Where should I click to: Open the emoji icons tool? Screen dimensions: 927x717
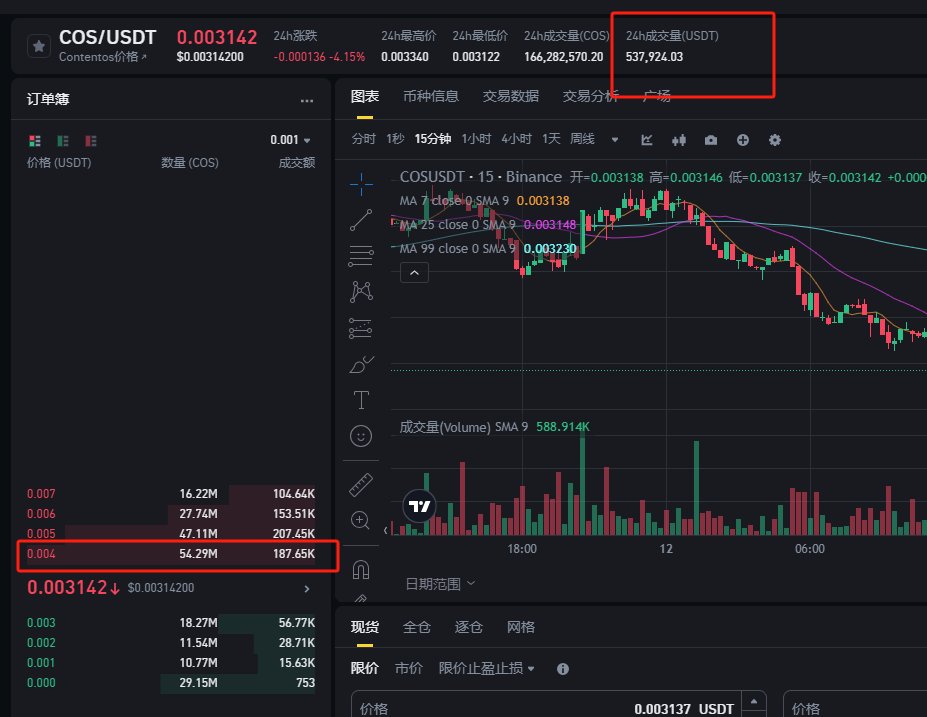tap(361, 436)
